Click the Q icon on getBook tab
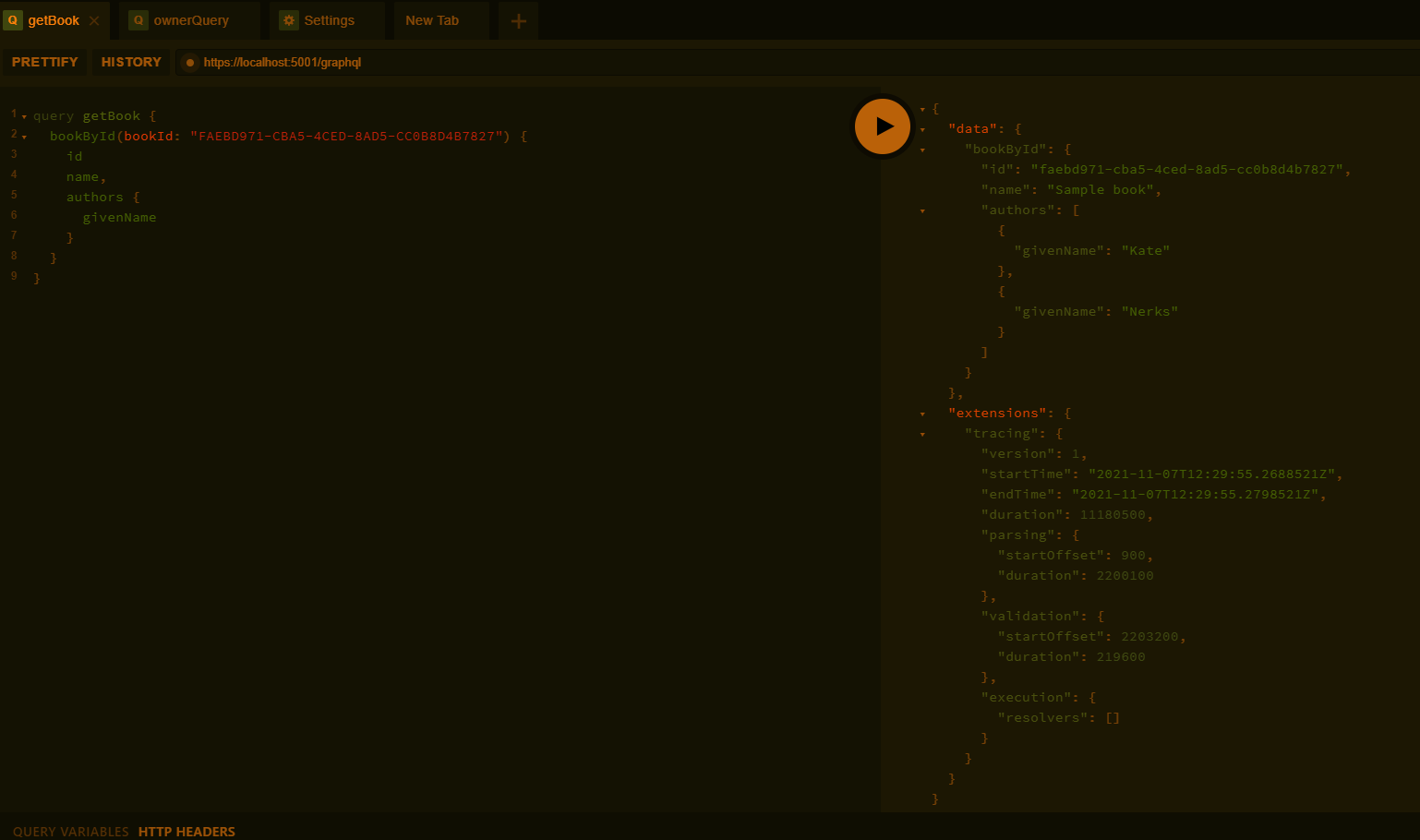 click(x=13, y=20)
